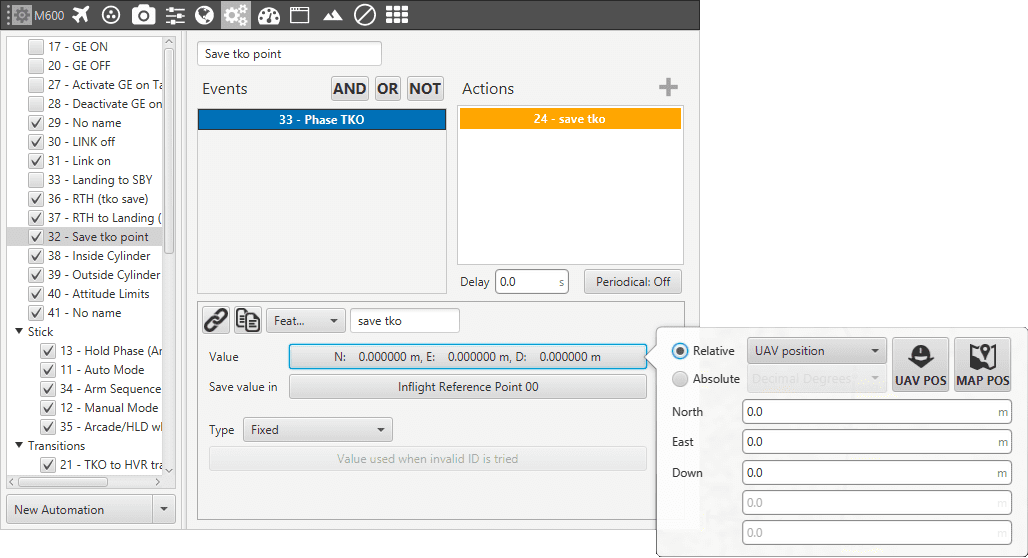Viewport: 1028px width, 558px height.
Task: Click the automation list vertical scrollbar
Action: (169, 151)
